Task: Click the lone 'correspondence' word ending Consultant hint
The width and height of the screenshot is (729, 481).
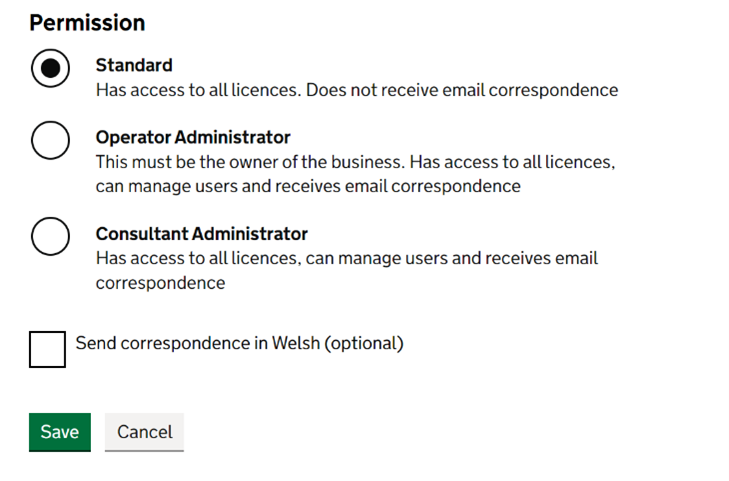Action: 160,283
